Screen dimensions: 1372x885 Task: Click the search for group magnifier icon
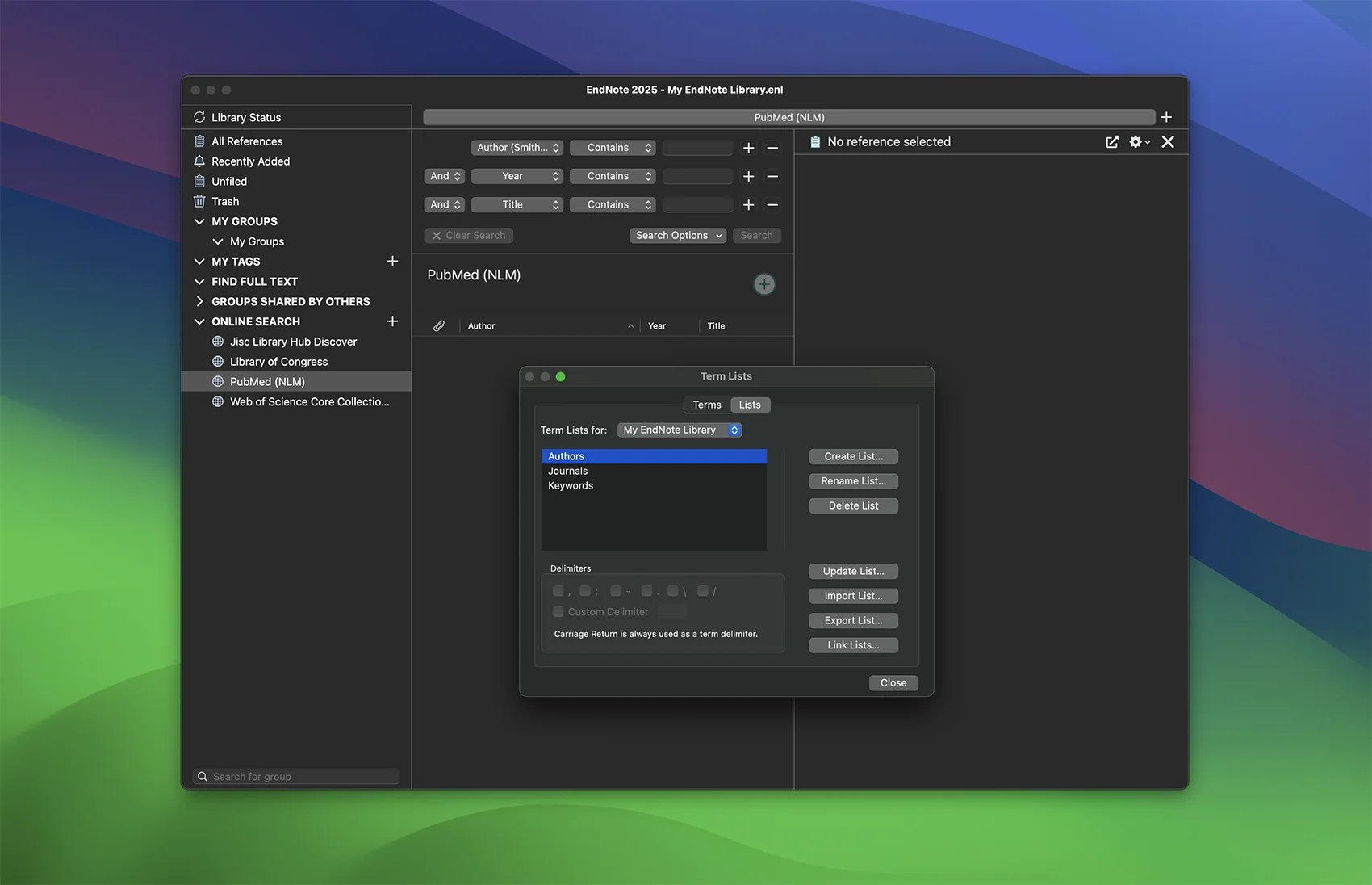203,777
